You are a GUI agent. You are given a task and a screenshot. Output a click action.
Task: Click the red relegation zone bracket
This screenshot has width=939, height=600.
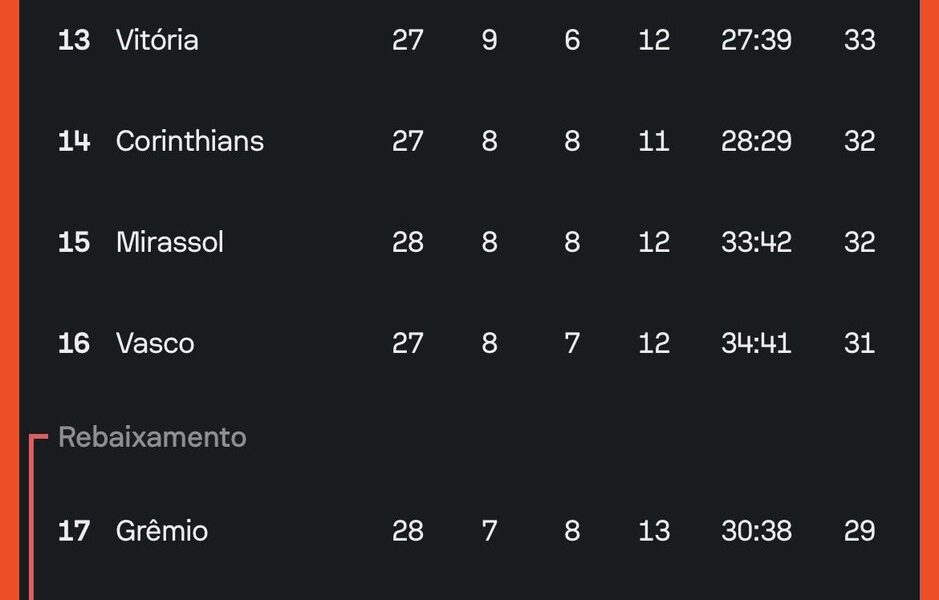[32, 518]
